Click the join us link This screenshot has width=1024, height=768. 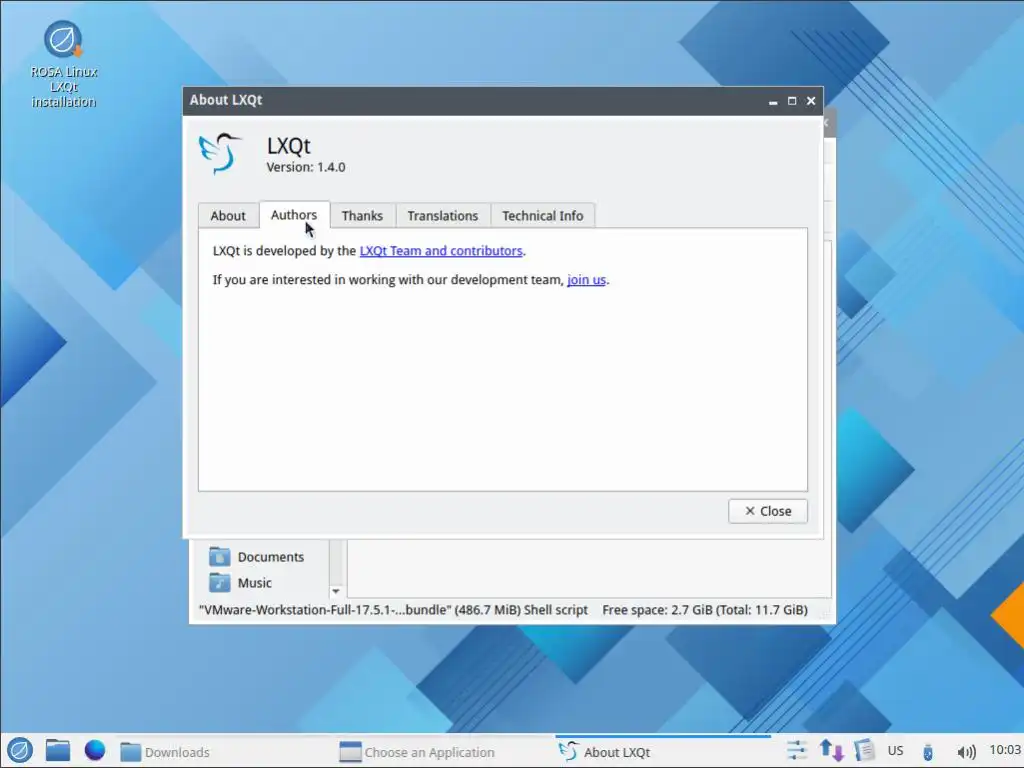586,280
